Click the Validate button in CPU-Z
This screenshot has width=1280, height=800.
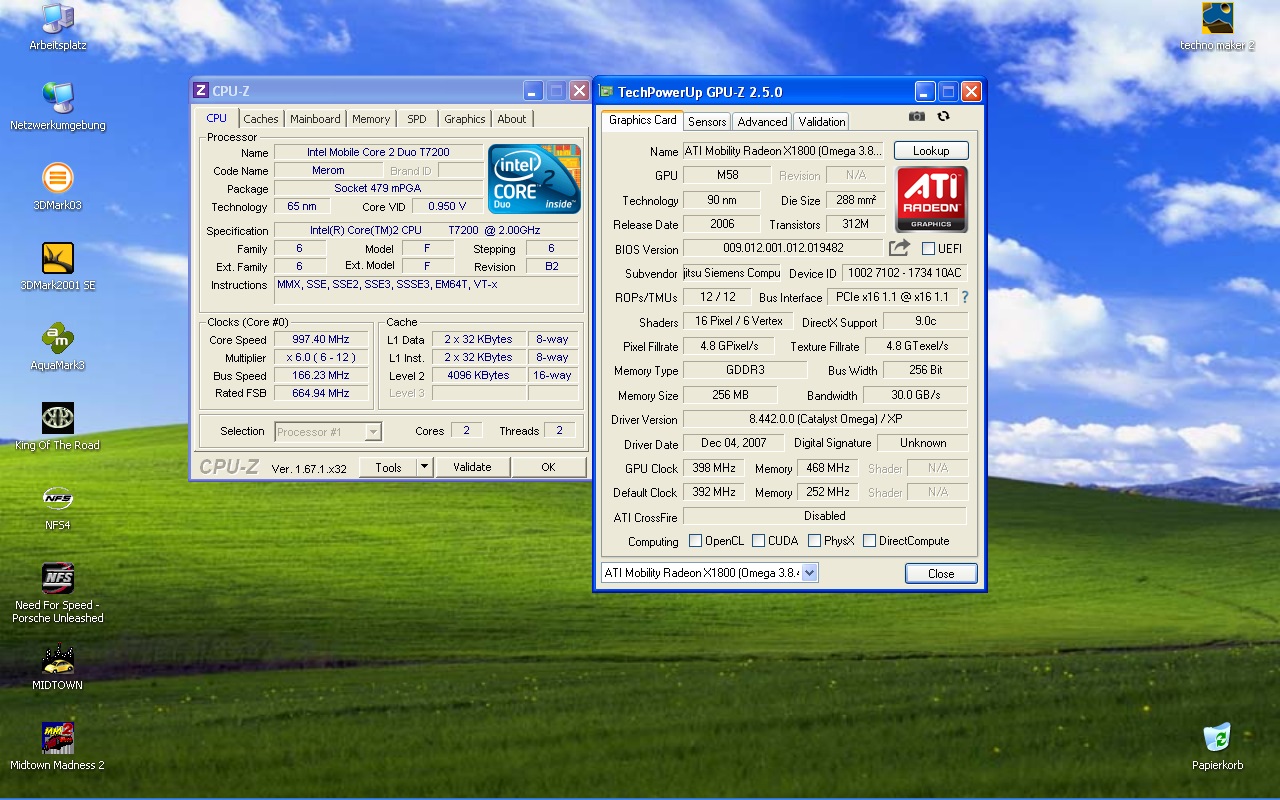coord(472,467)
